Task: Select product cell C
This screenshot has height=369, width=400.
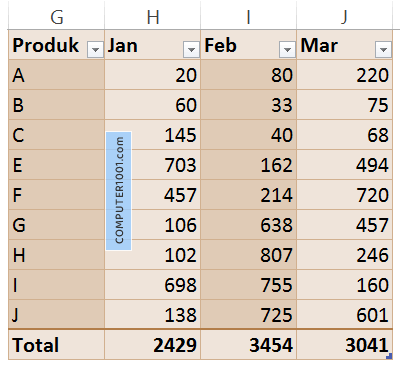Action: click(x=56, y=135)
